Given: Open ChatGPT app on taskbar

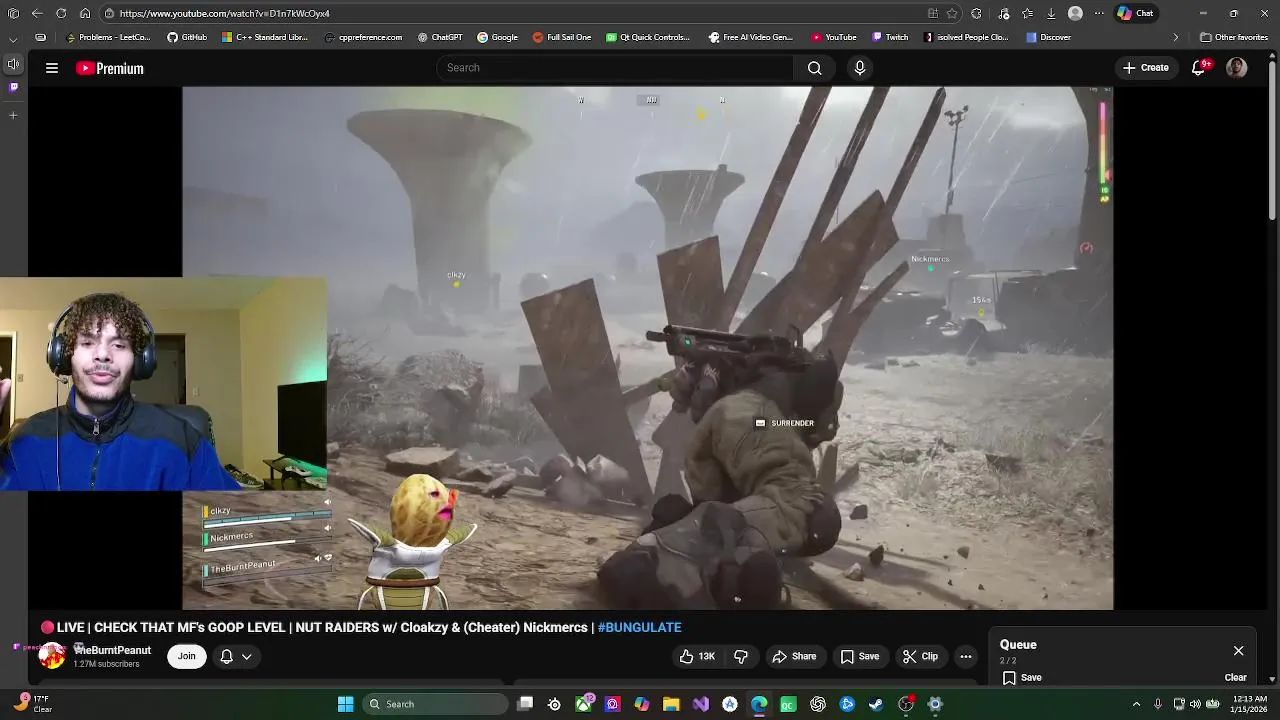Looking at the screenshot, I should [818, 704].
